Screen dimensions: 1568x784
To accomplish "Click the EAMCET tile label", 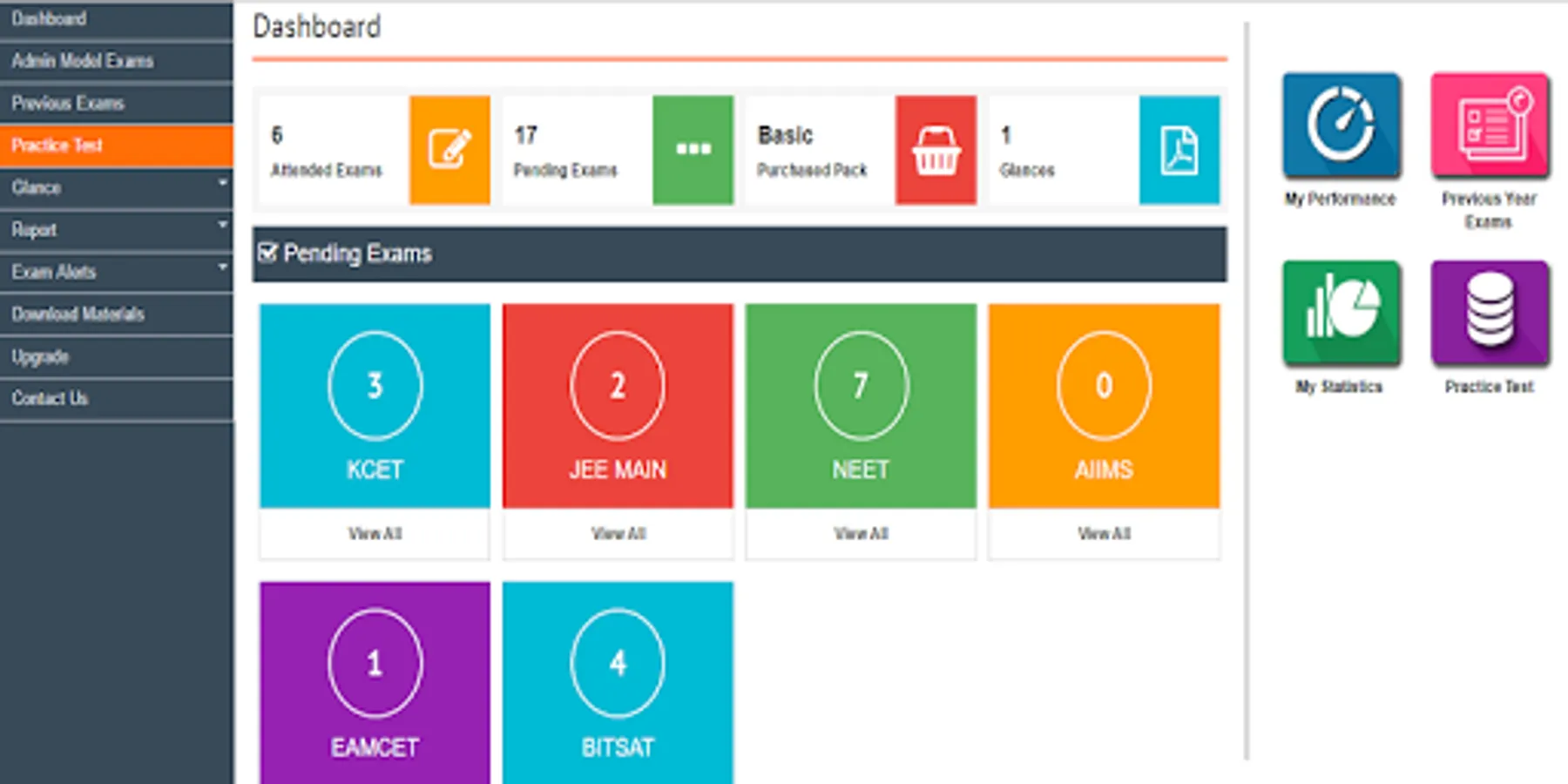I will (375, 747).
